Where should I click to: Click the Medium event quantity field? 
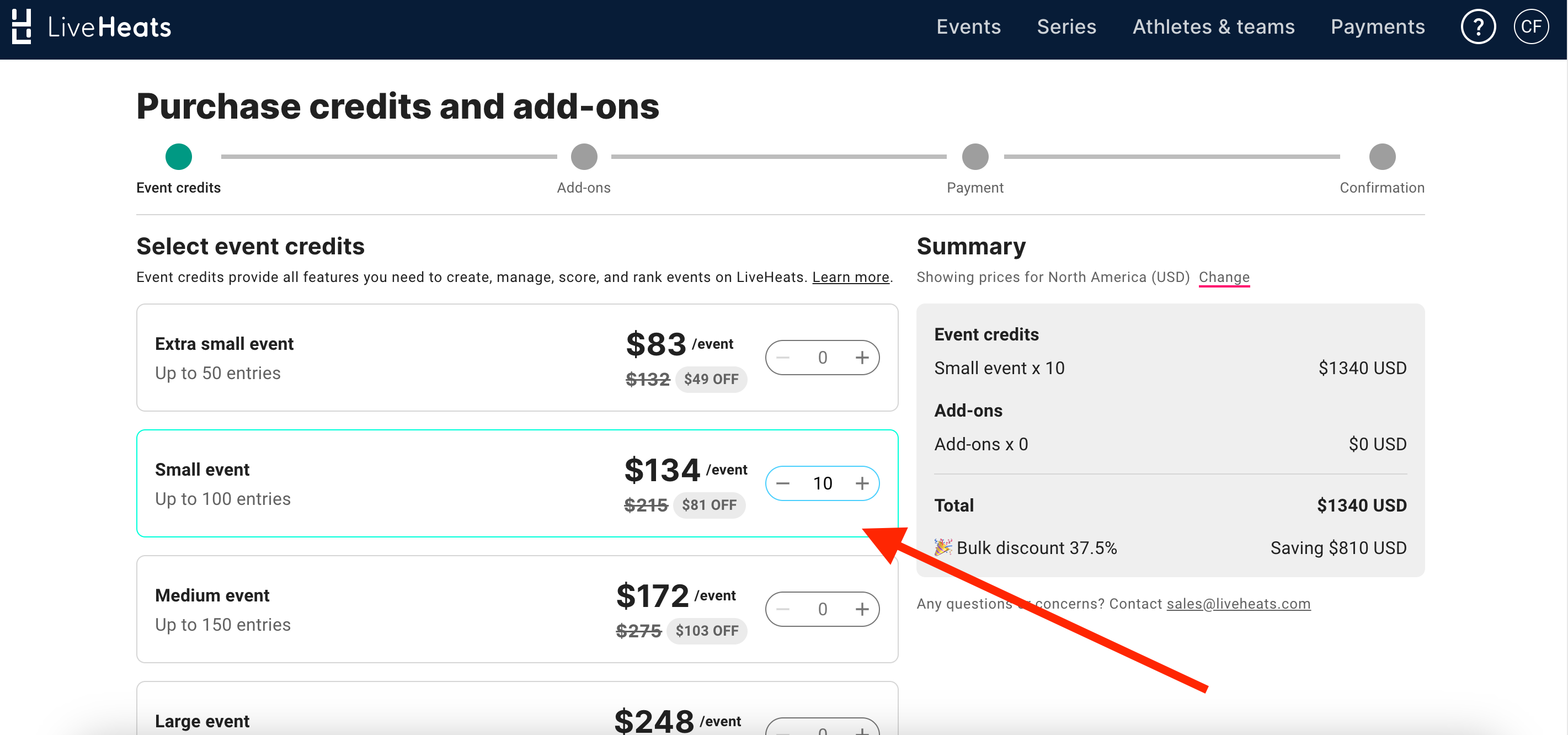(x=823, y=609)
